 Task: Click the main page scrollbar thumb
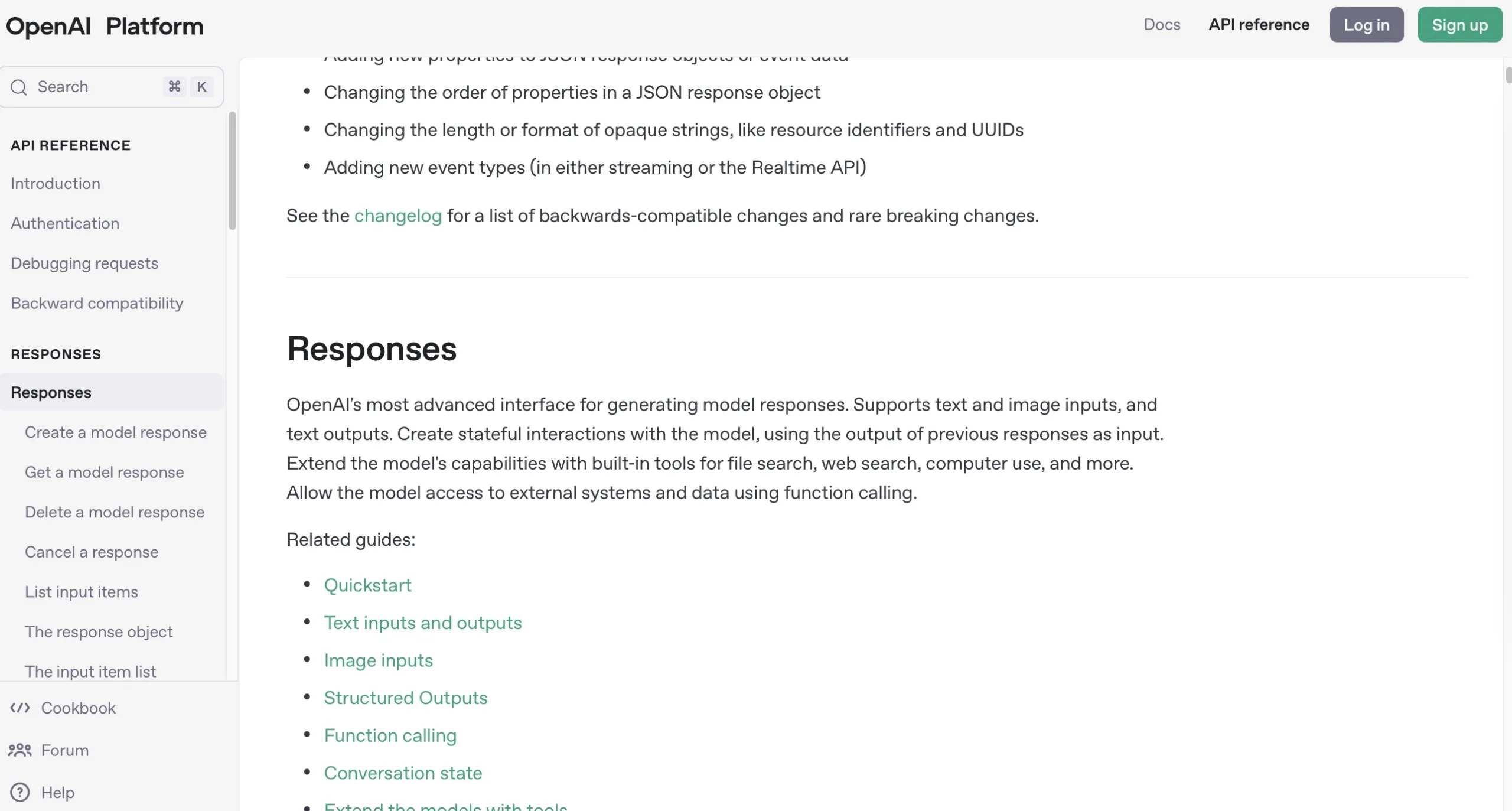[x=1508, y=75]
